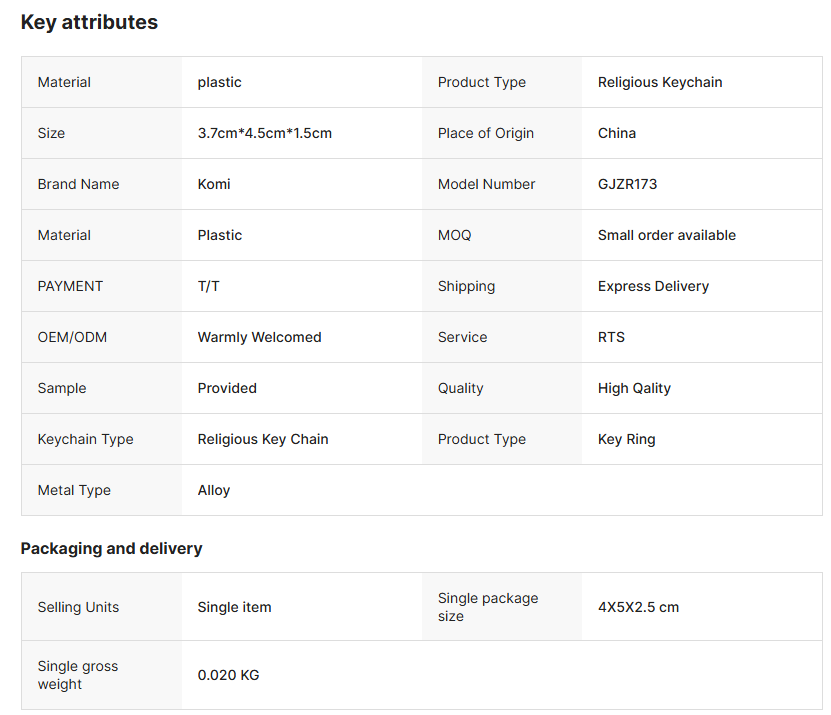
Task: Click the 'Express Delivery' shipping value
Action: click(653, 286)
